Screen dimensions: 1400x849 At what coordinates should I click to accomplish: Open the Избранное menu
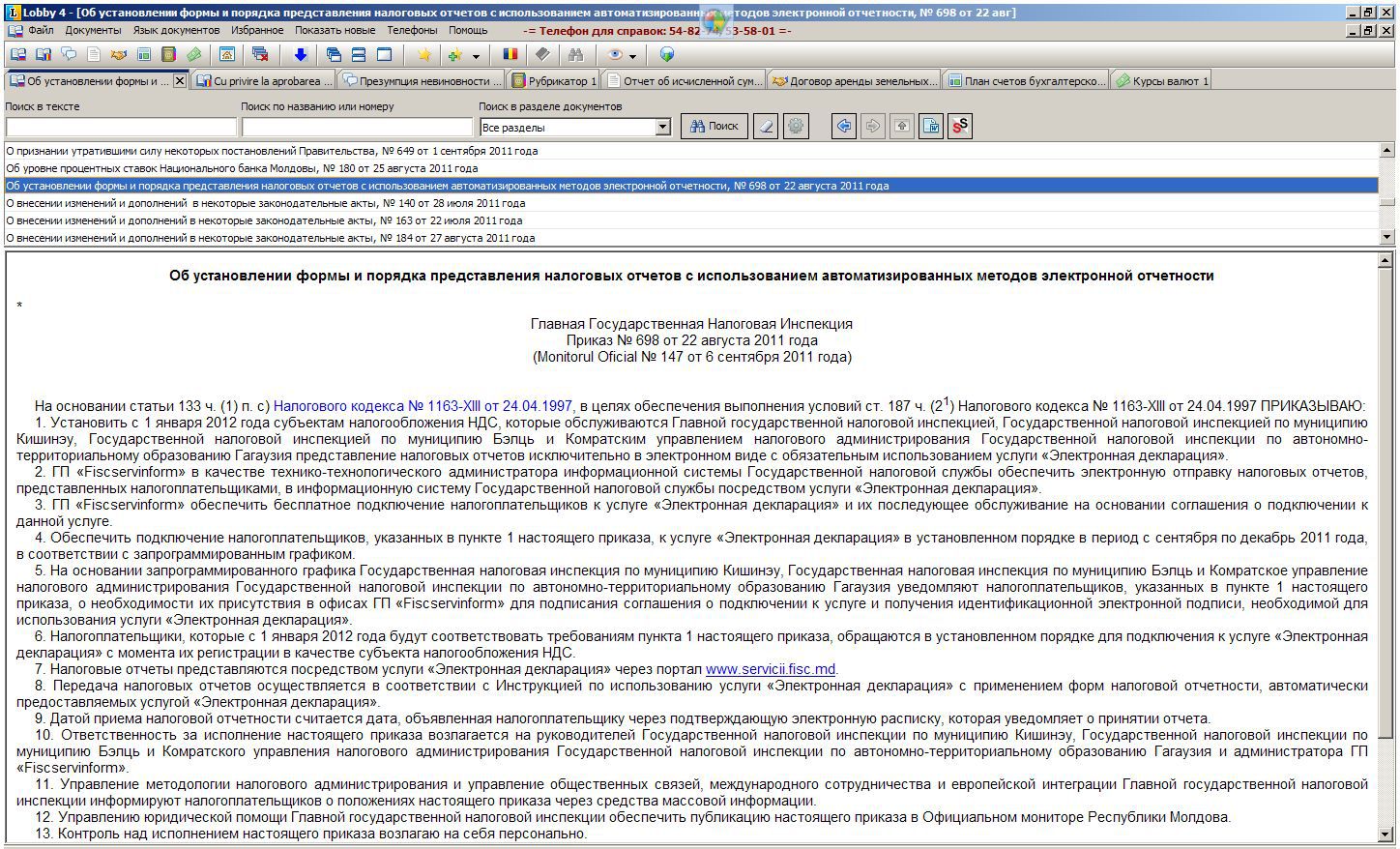pos(257,30)
